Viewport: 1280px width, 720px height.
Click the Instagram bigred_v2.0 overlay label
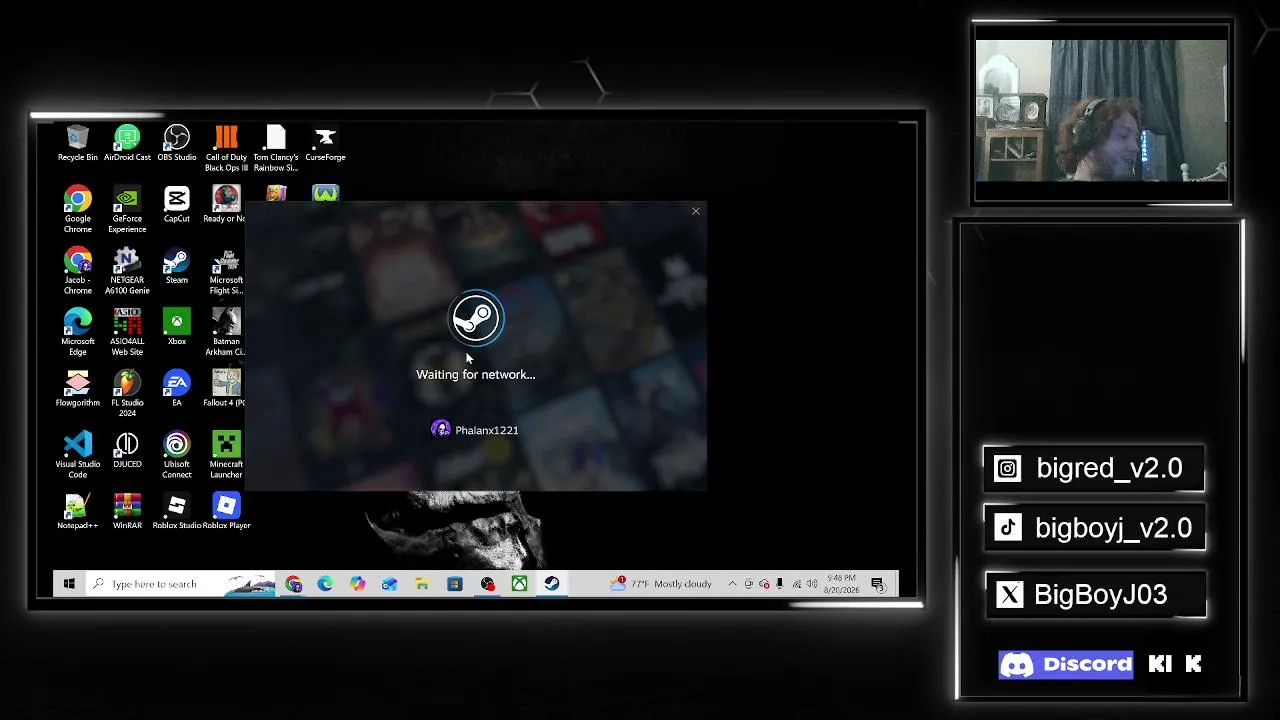1094,468
